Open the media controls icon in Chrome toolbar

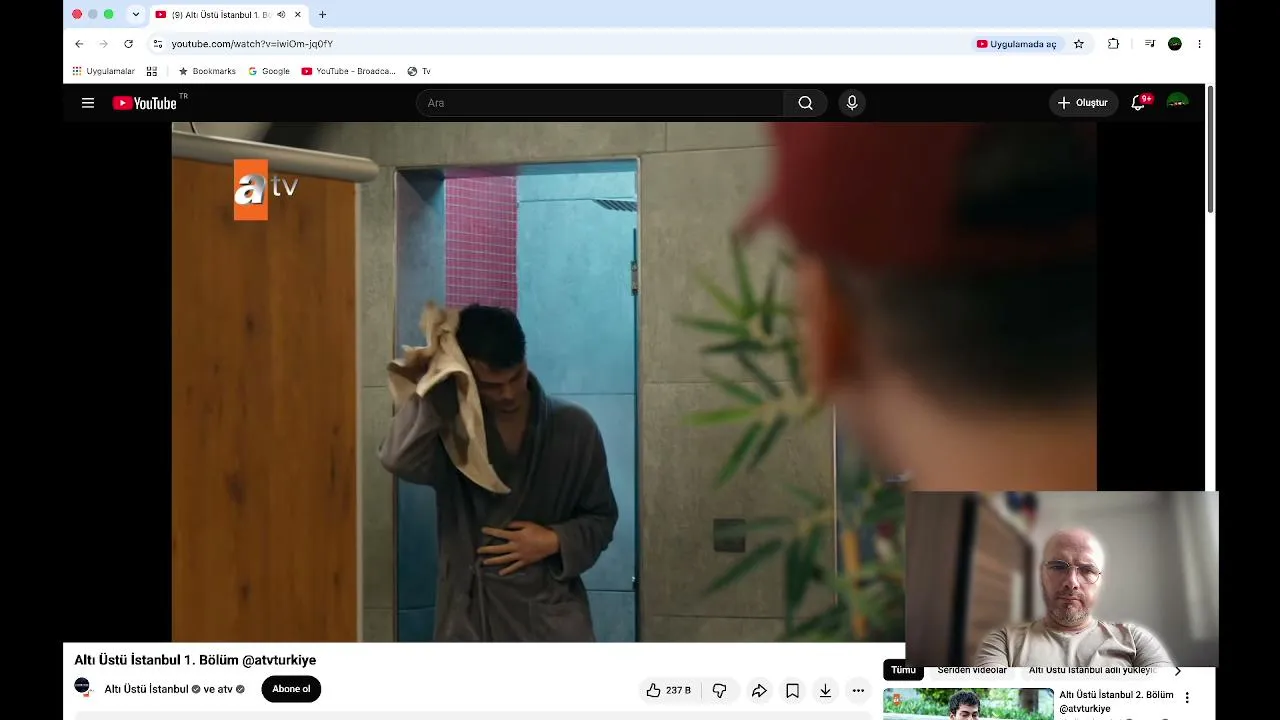click(x=1149, y=44)
